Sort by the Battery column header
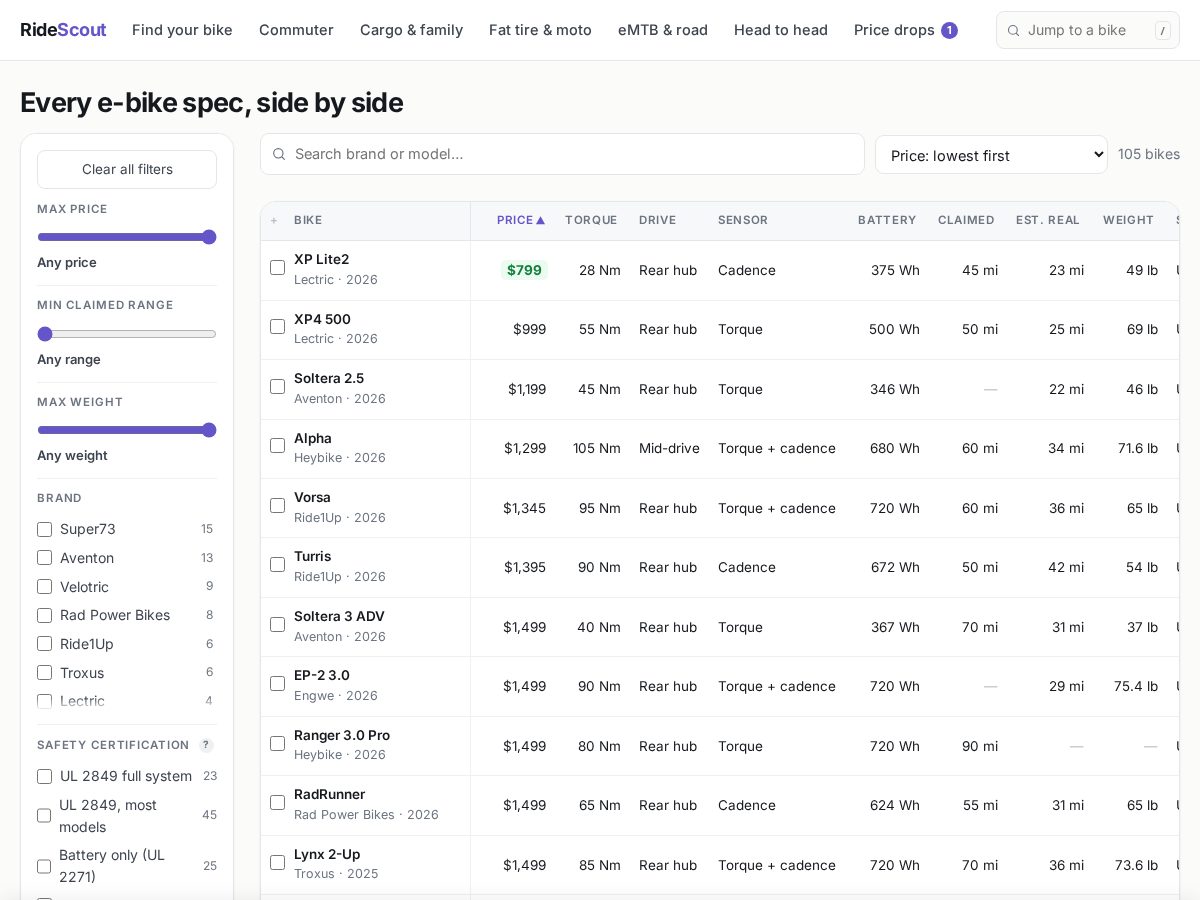This screenshot has width=1200, height=900. (x=887, y=220)
